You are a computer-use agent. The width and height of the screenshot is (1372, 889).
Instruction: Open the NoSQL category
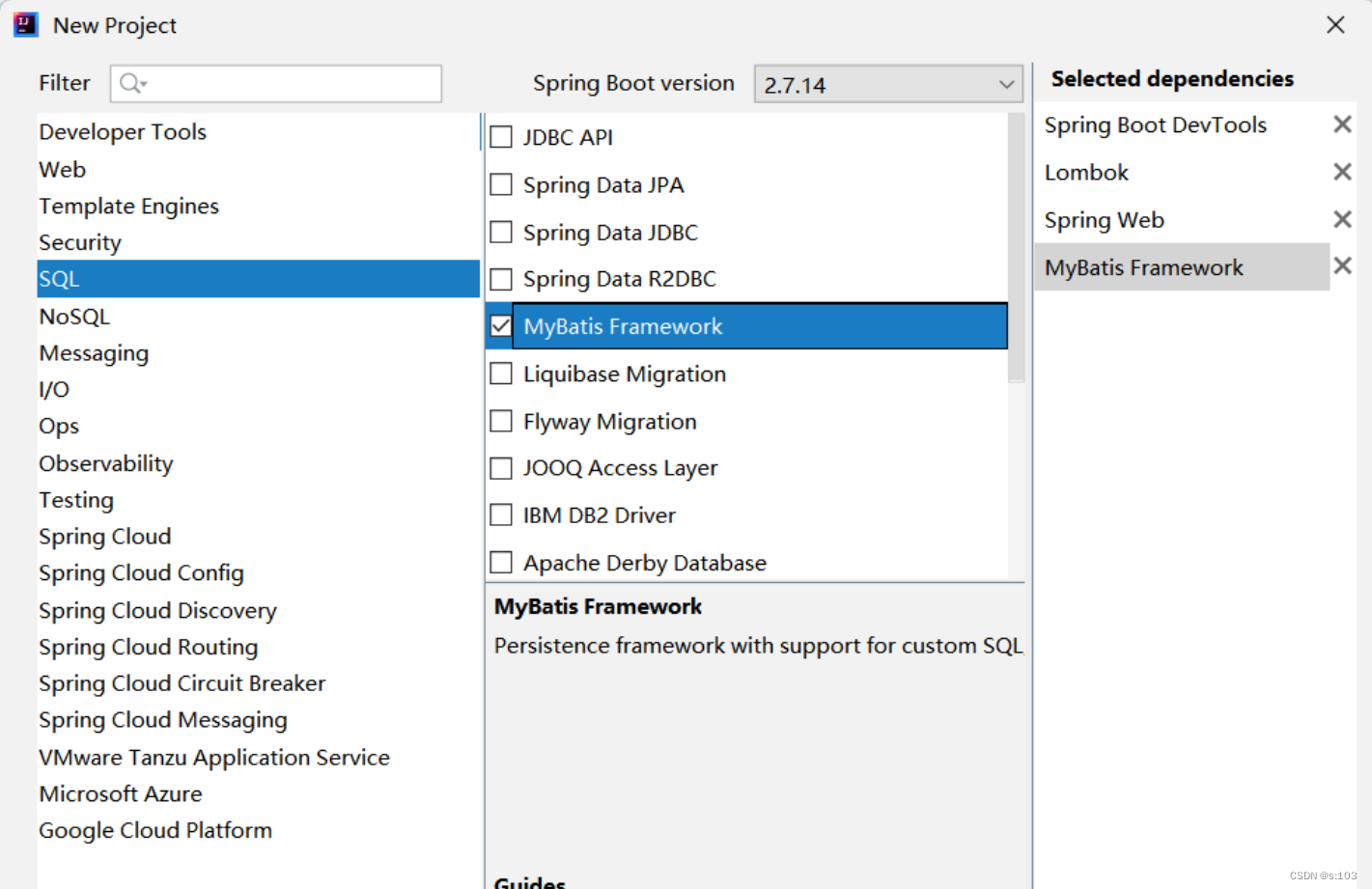[x=258, y=316]
